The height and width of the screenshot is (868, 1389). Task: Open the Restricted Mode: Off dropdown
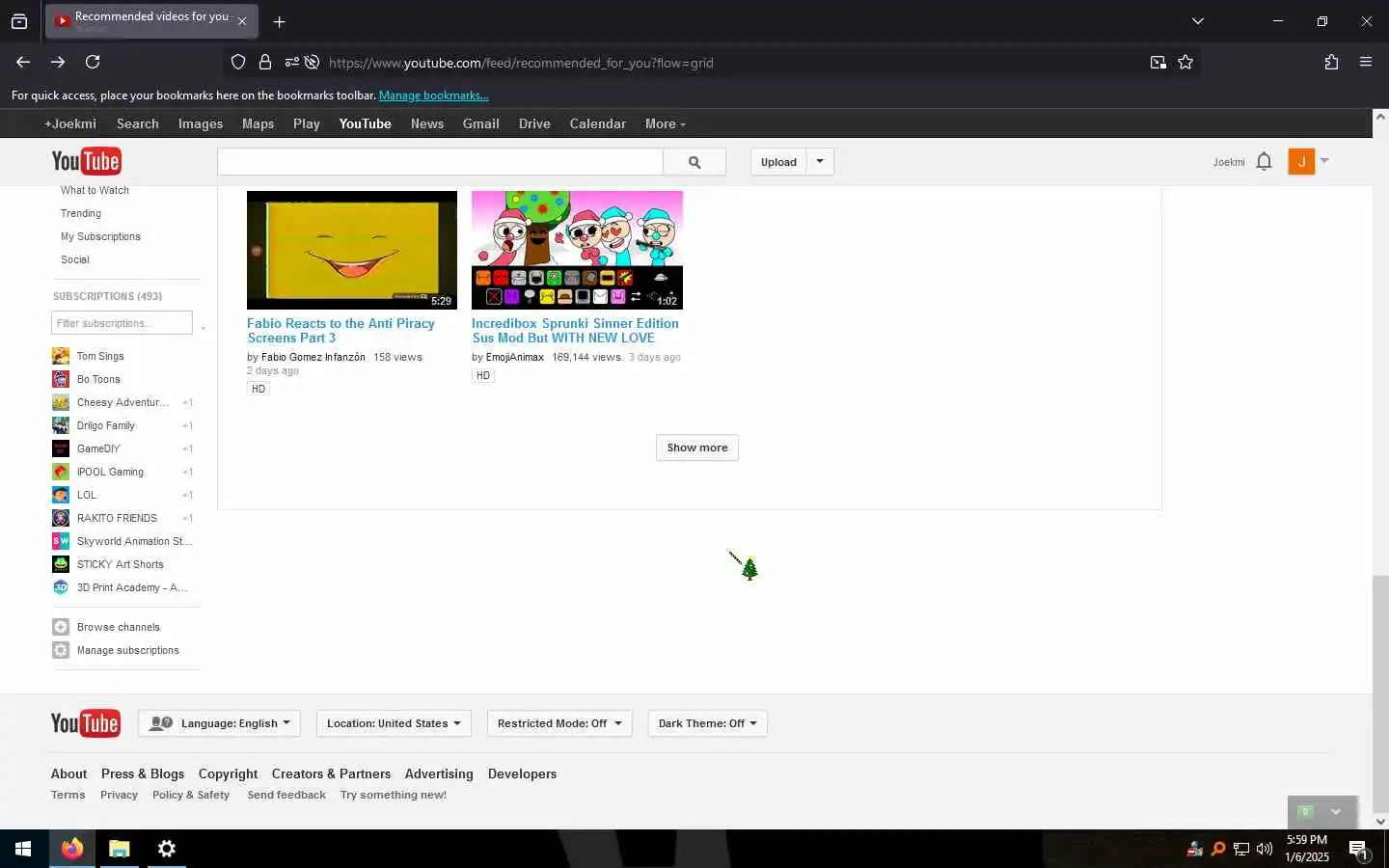[x=559, y=723]
